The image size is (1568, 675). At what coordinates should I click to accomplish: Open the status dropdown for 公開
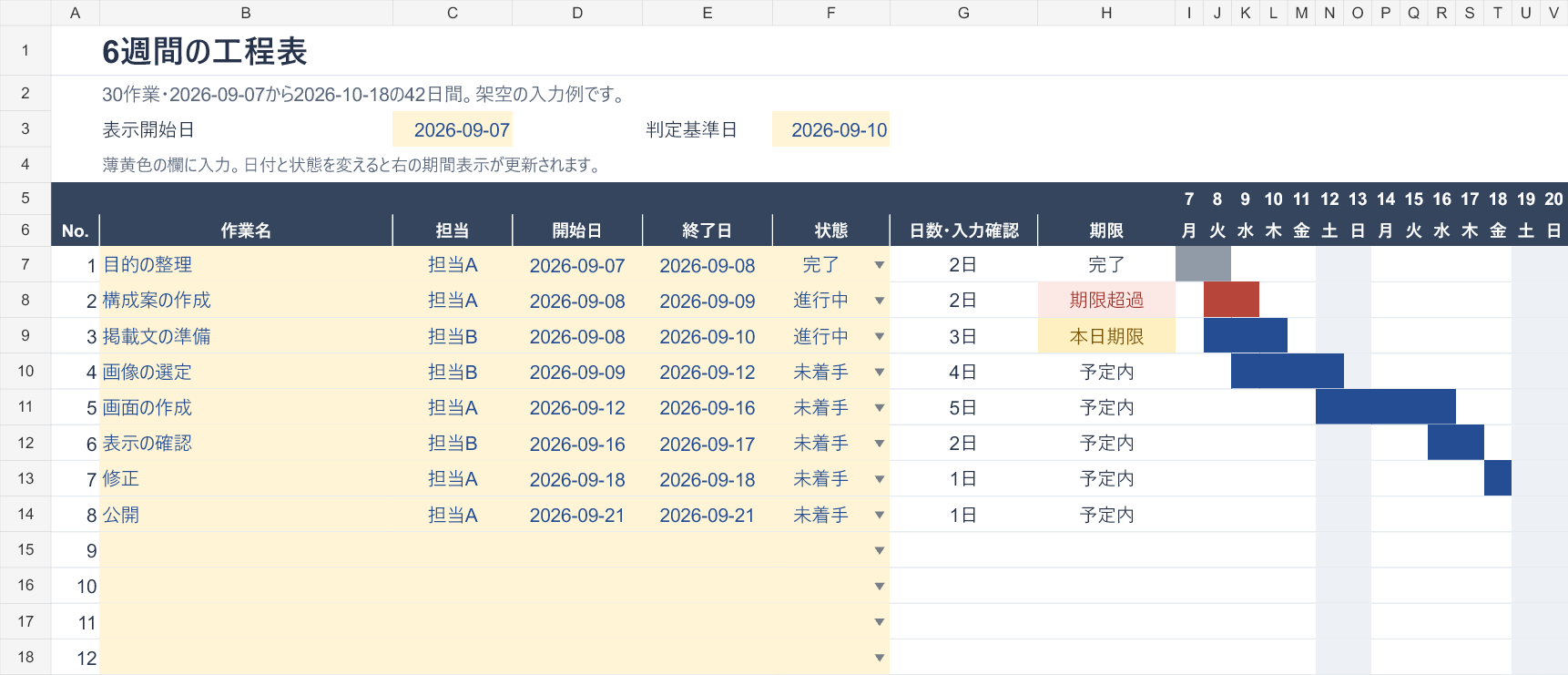pyautogui.click(x=879, y=515)
